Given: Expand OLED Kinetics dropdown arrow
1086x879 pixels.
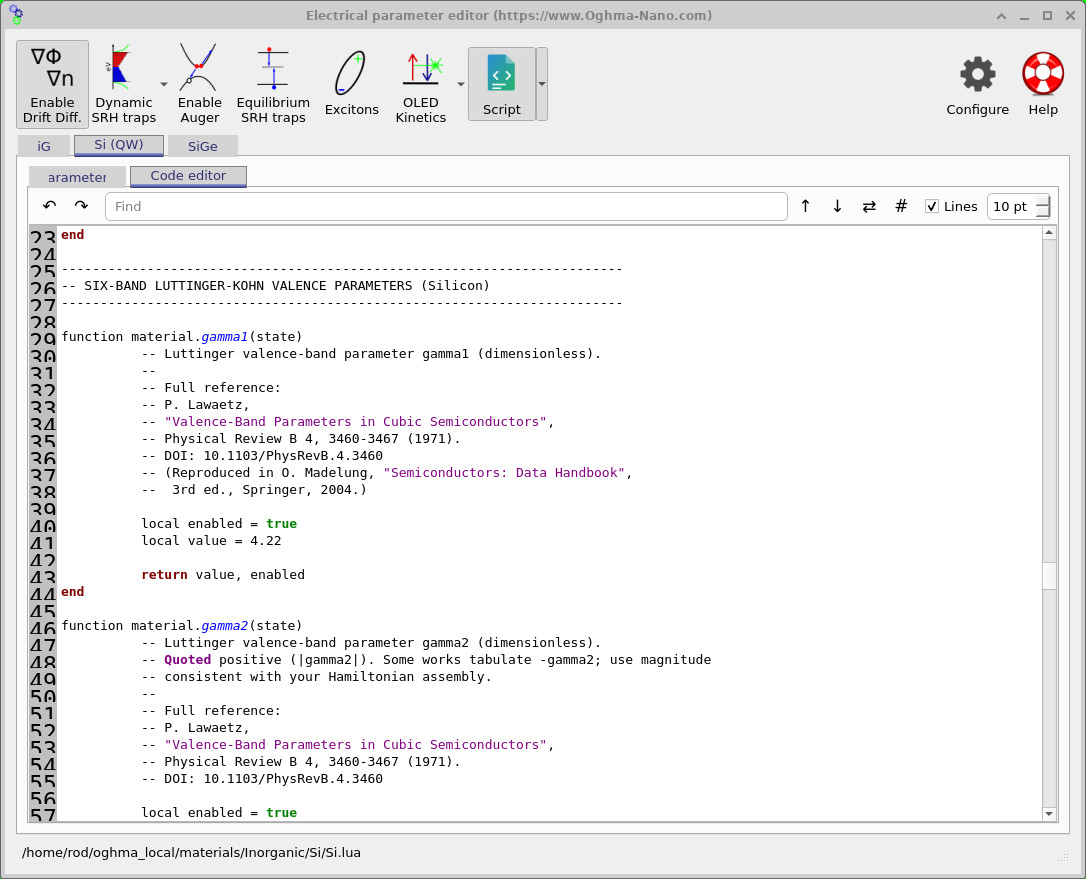Looking at the screenshot, I should click(x=461, y=84).
